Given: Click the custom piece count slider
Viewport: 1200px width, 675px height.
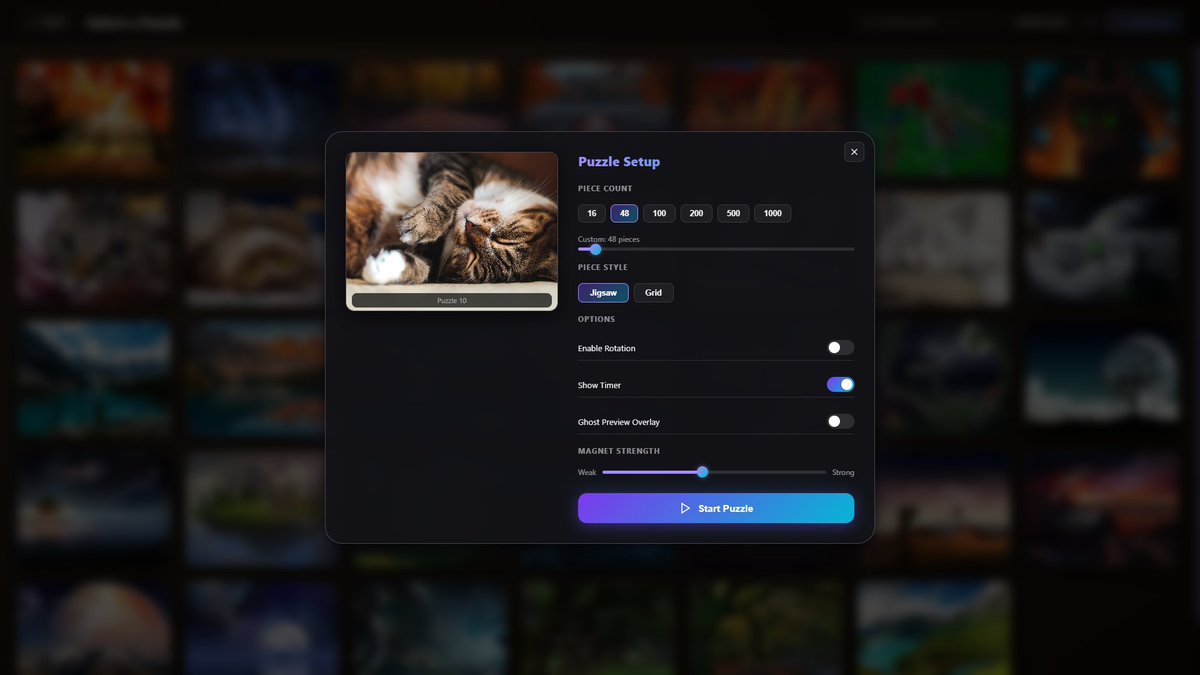Looking at the screenshot, I should click(x=716, y=249).
